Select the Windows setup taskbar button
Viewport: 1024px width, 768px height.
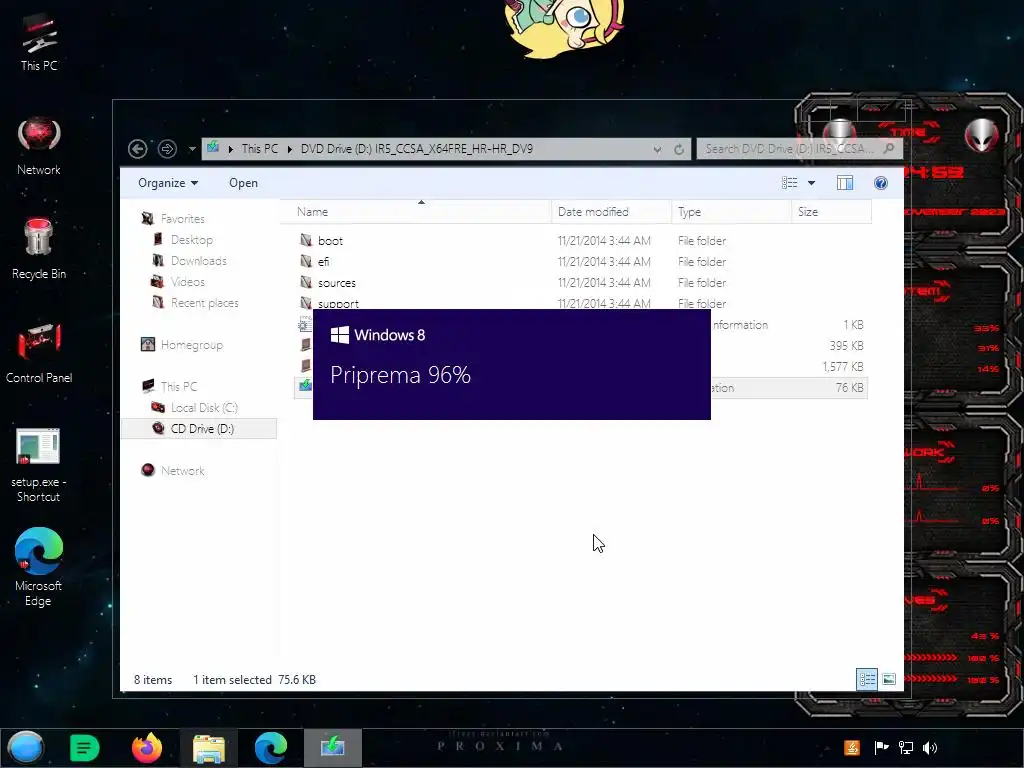[x=332, y=748]
